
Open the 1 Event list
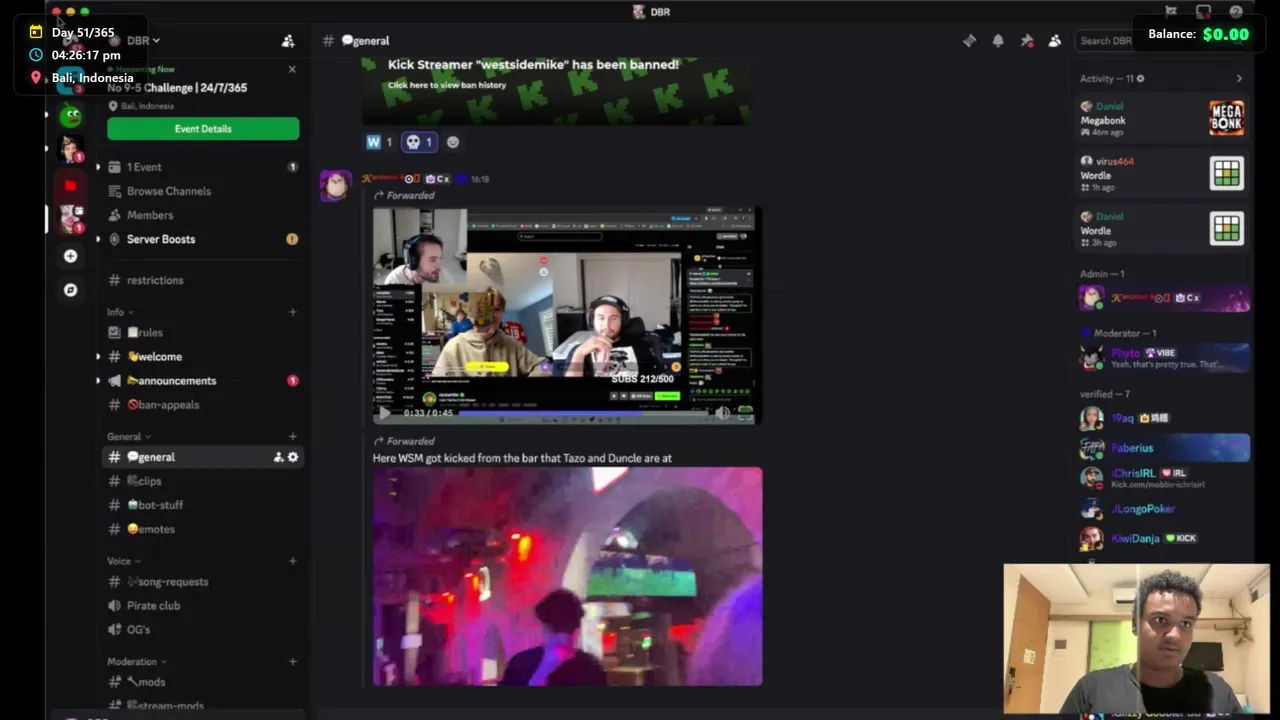(x=203, y=167)
